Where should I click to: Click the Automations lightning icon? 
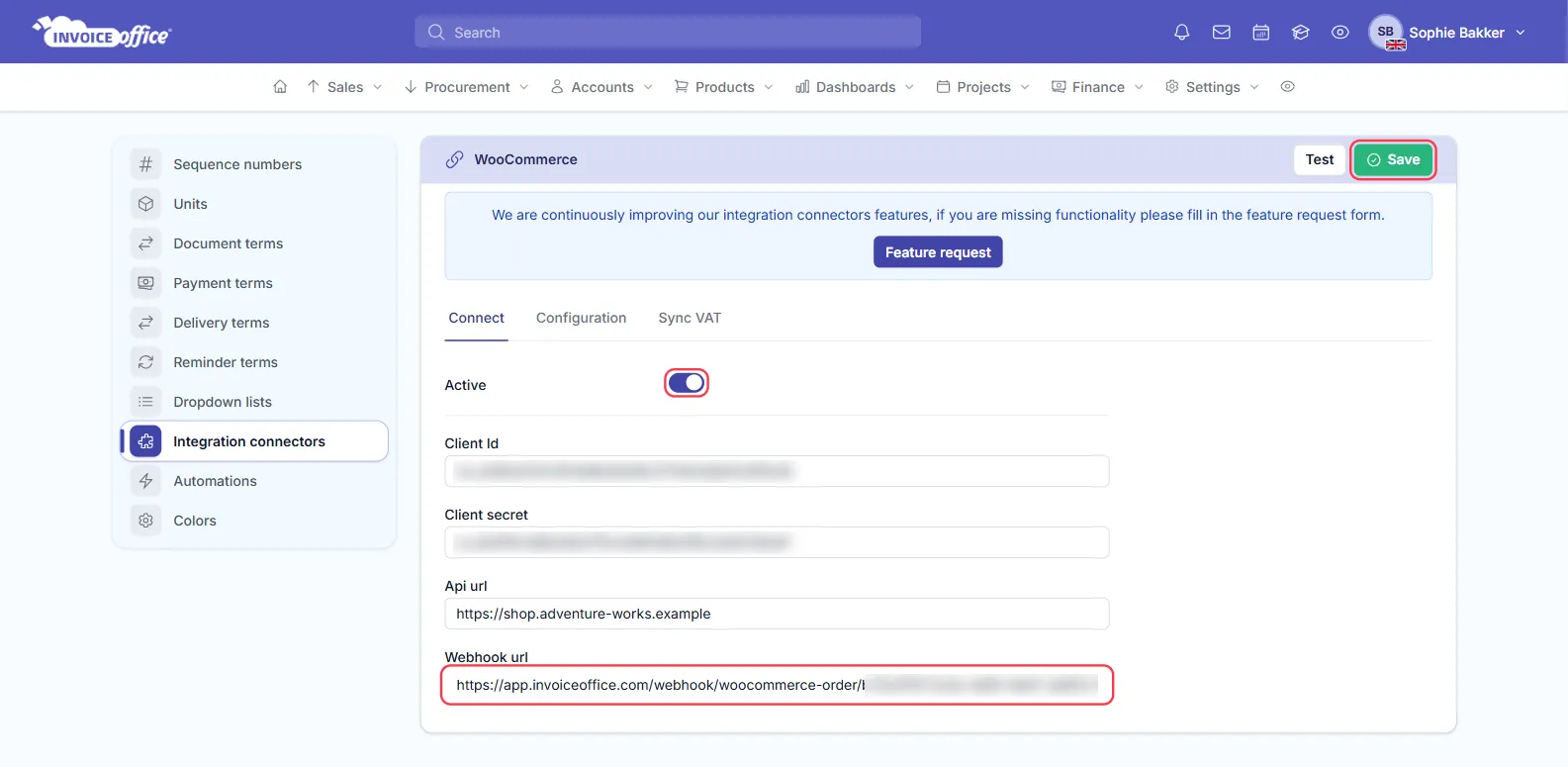pos(145,481)
